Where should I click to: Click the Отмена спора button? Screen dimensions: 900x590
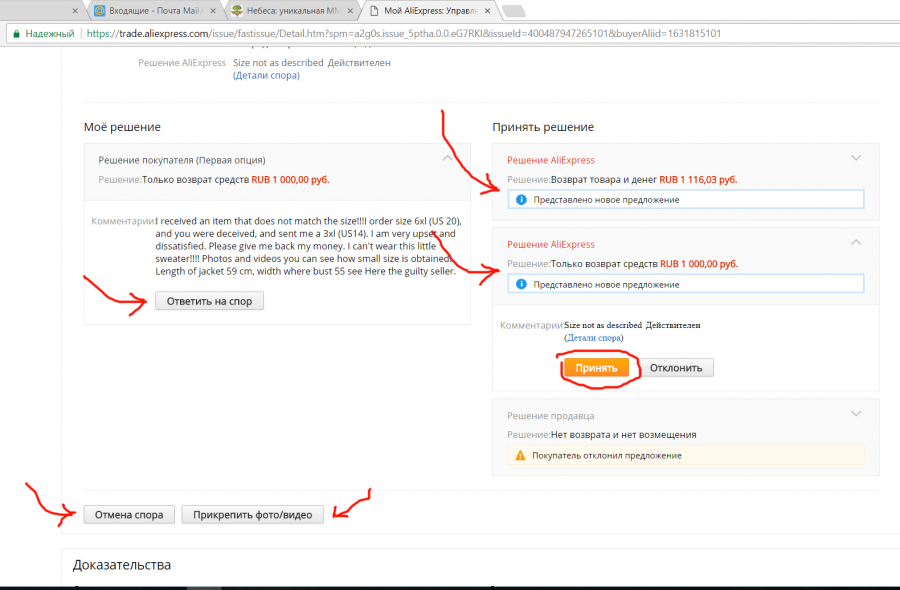[x=129, y=515]
